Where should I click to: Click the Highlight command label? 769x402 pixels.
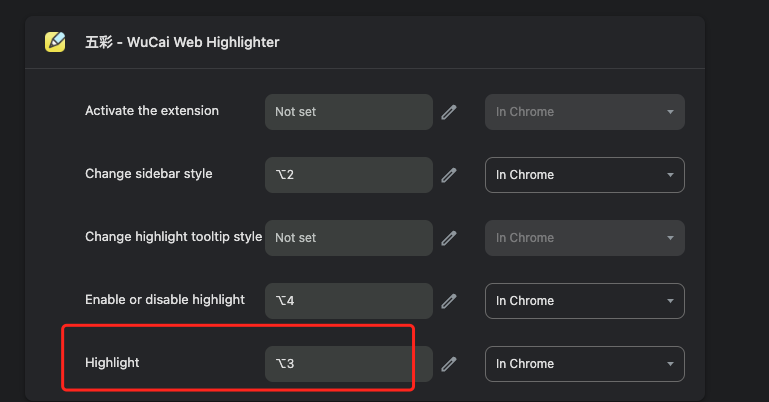click(x=112, y=363)
